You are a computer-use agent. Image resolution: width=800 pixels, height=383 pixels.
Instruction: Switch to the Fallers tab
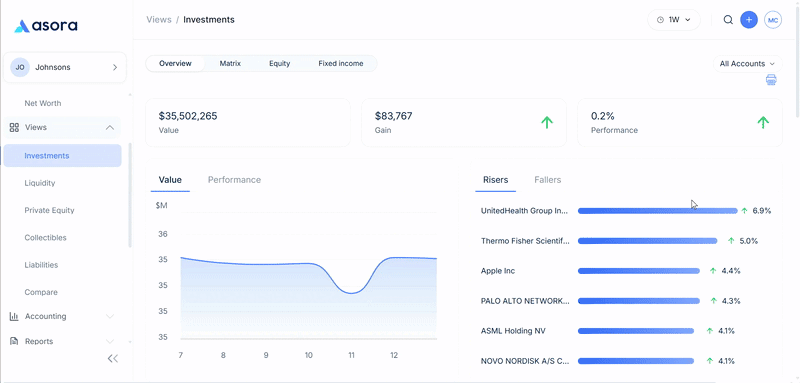547,180
